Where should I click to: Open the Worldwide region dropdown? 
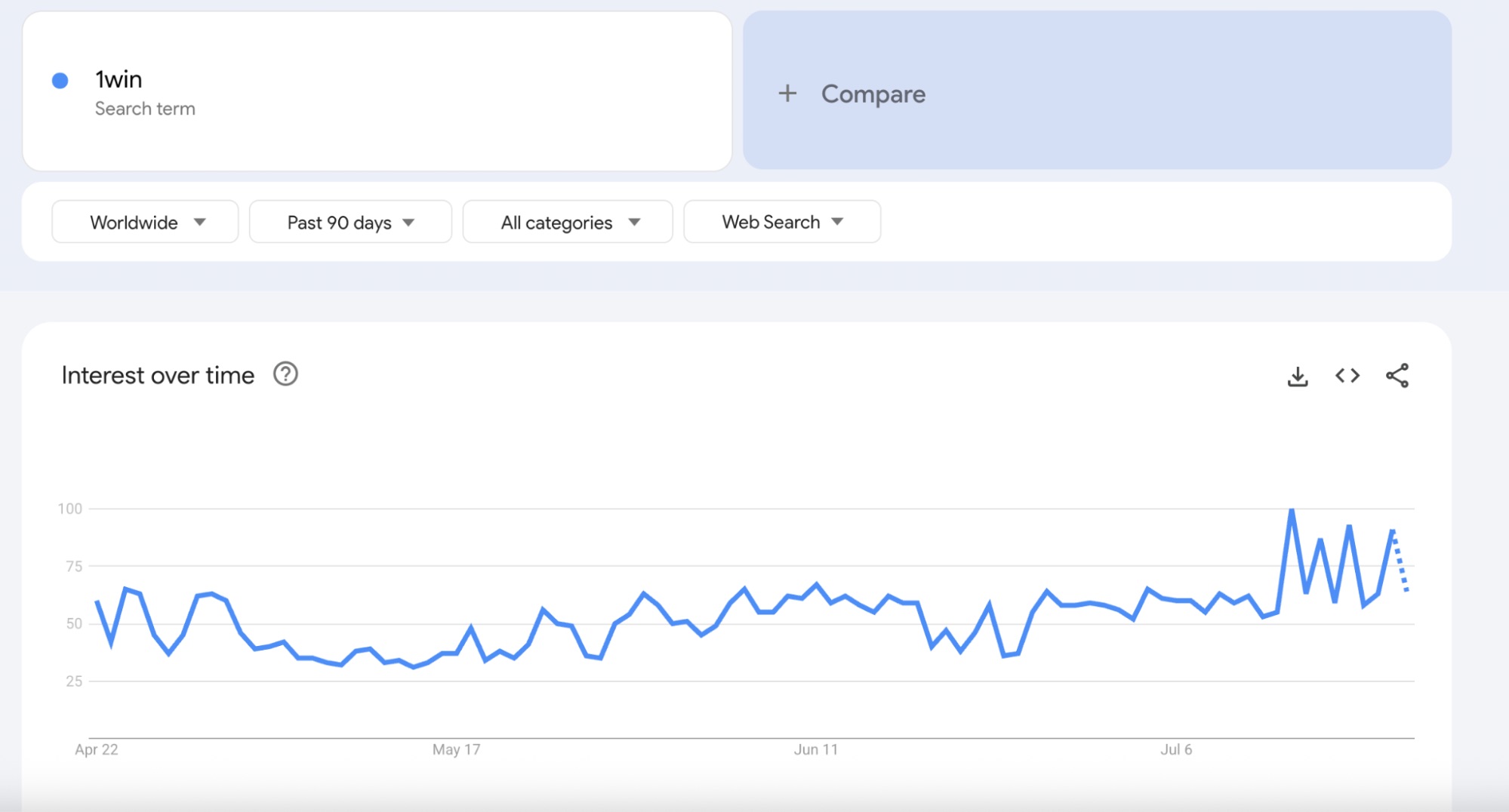145,222
